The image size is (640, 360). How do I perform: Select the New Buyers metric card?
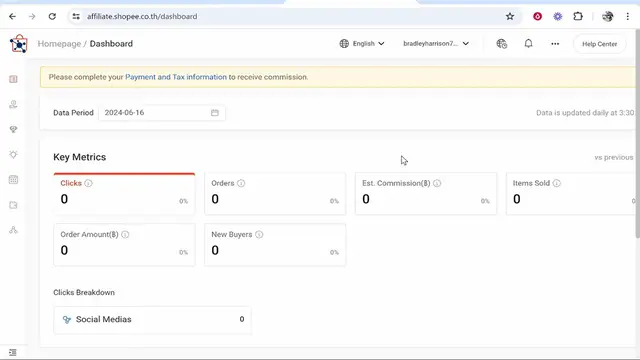[x=275, y=245]
